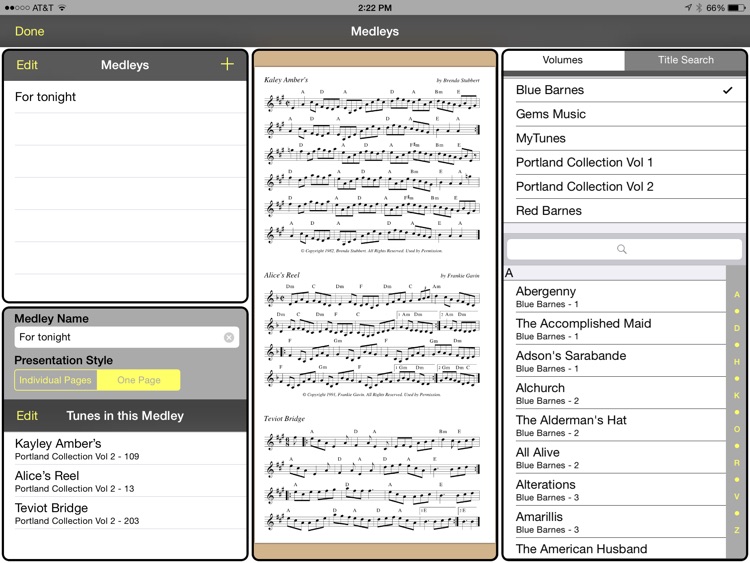Jump to letter H in index
Screen dimensions: 750x563
coord(737,362)
